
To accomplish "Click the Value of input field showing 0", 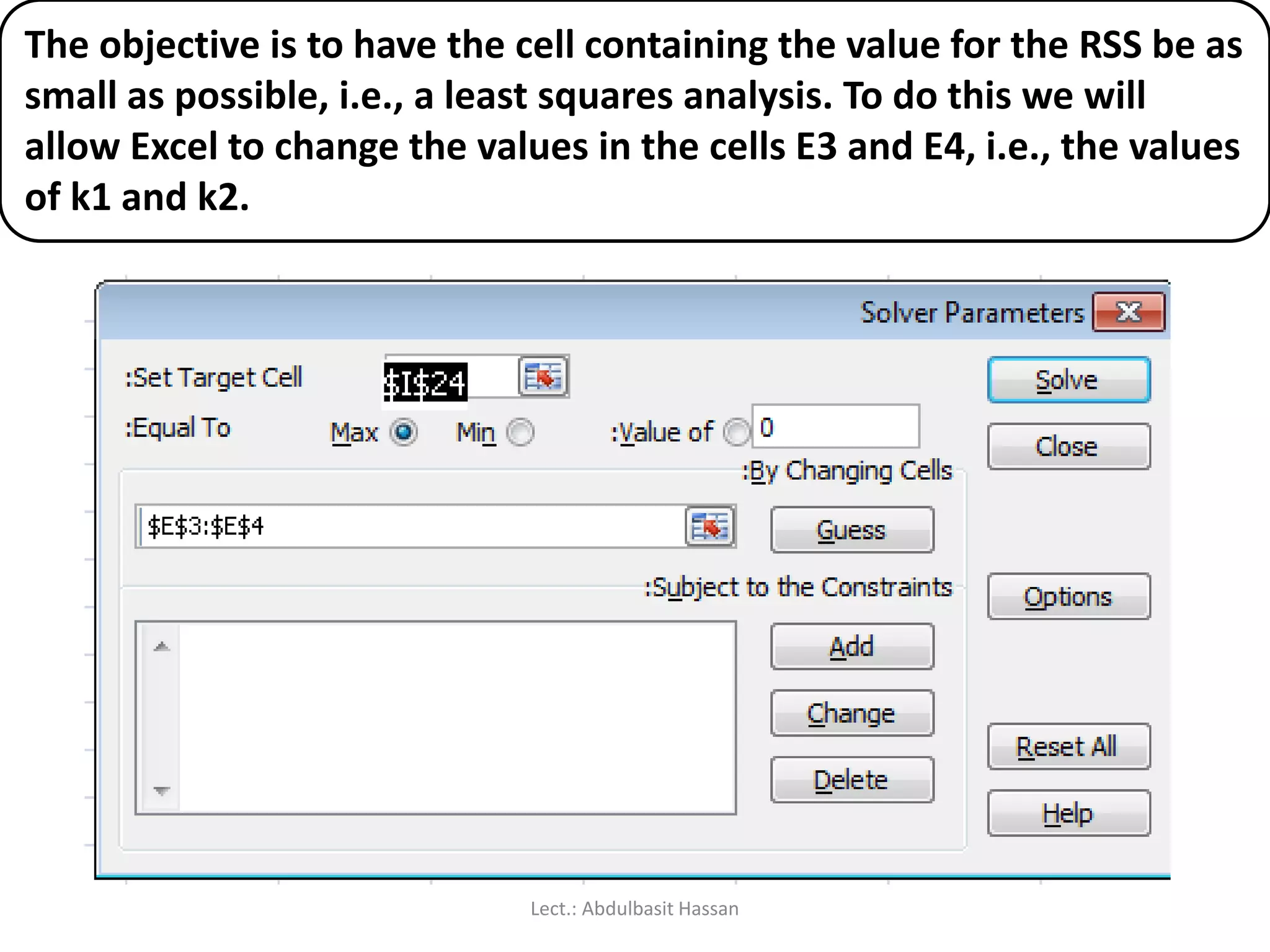I will pyautogui.click(x=835, y=426).
